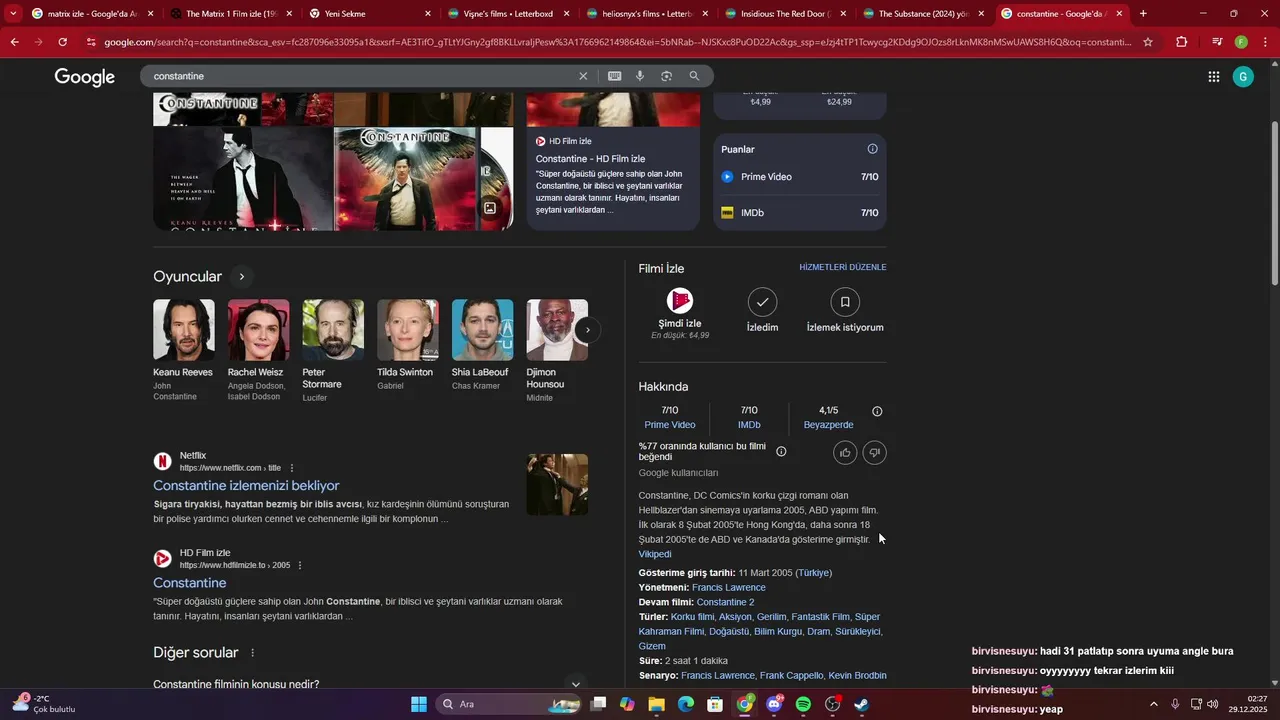This screenshot has height=720, width=1280.
Task: Open the Google logo homepage link
Action: (85, 77)
